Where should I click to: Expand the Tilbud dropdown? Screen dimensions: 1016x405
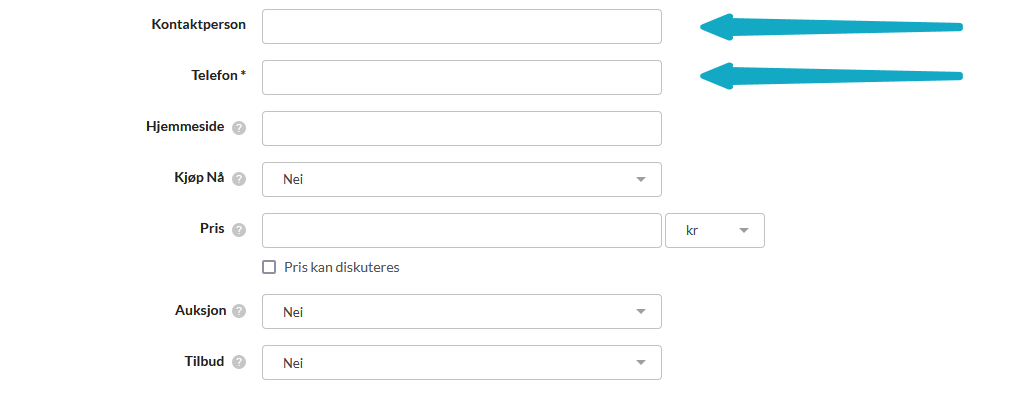[461, 362]
